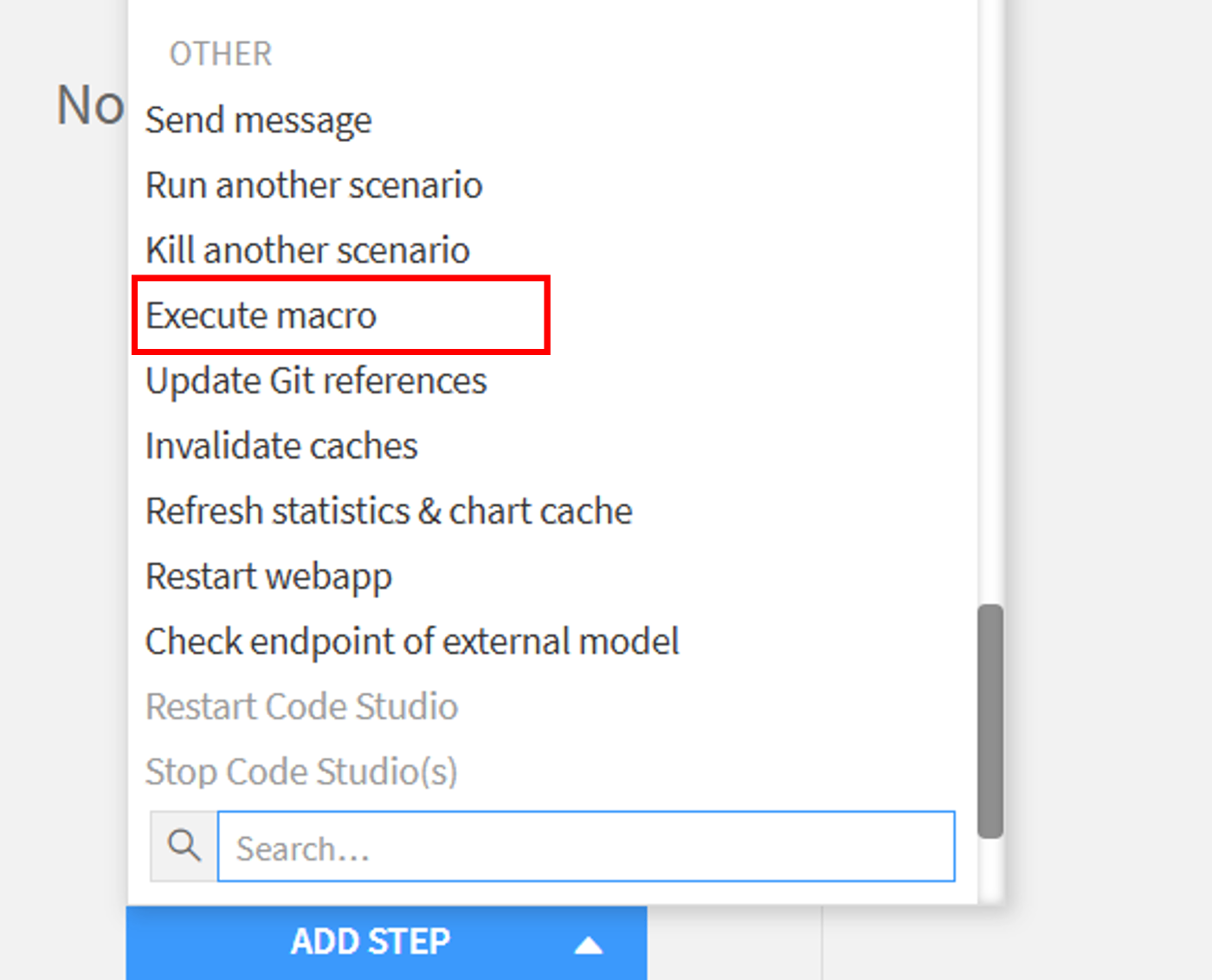This screenshot has width=1212, height=980.
Task: Focus the step Search field
Action: pyautogui.click(x=585, y=847)
